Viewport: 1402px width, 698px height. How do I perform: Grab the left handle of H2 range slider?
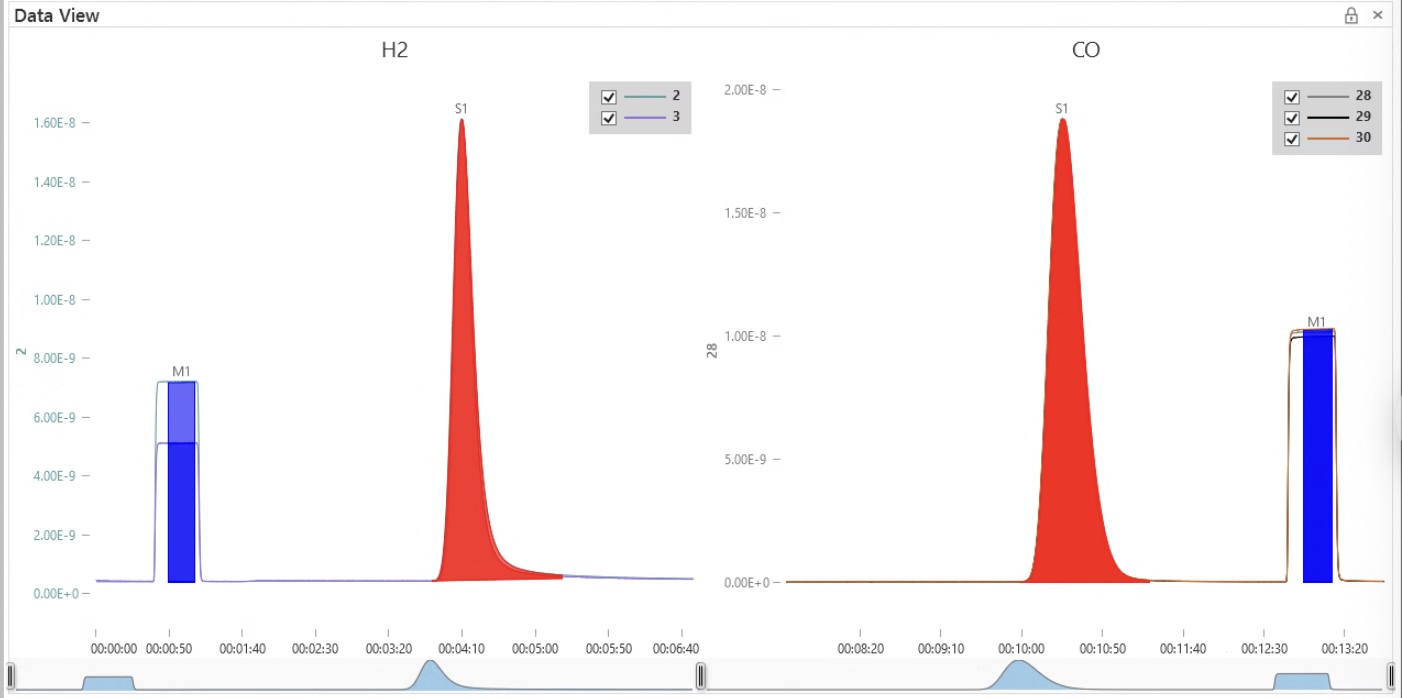[11, 677]
